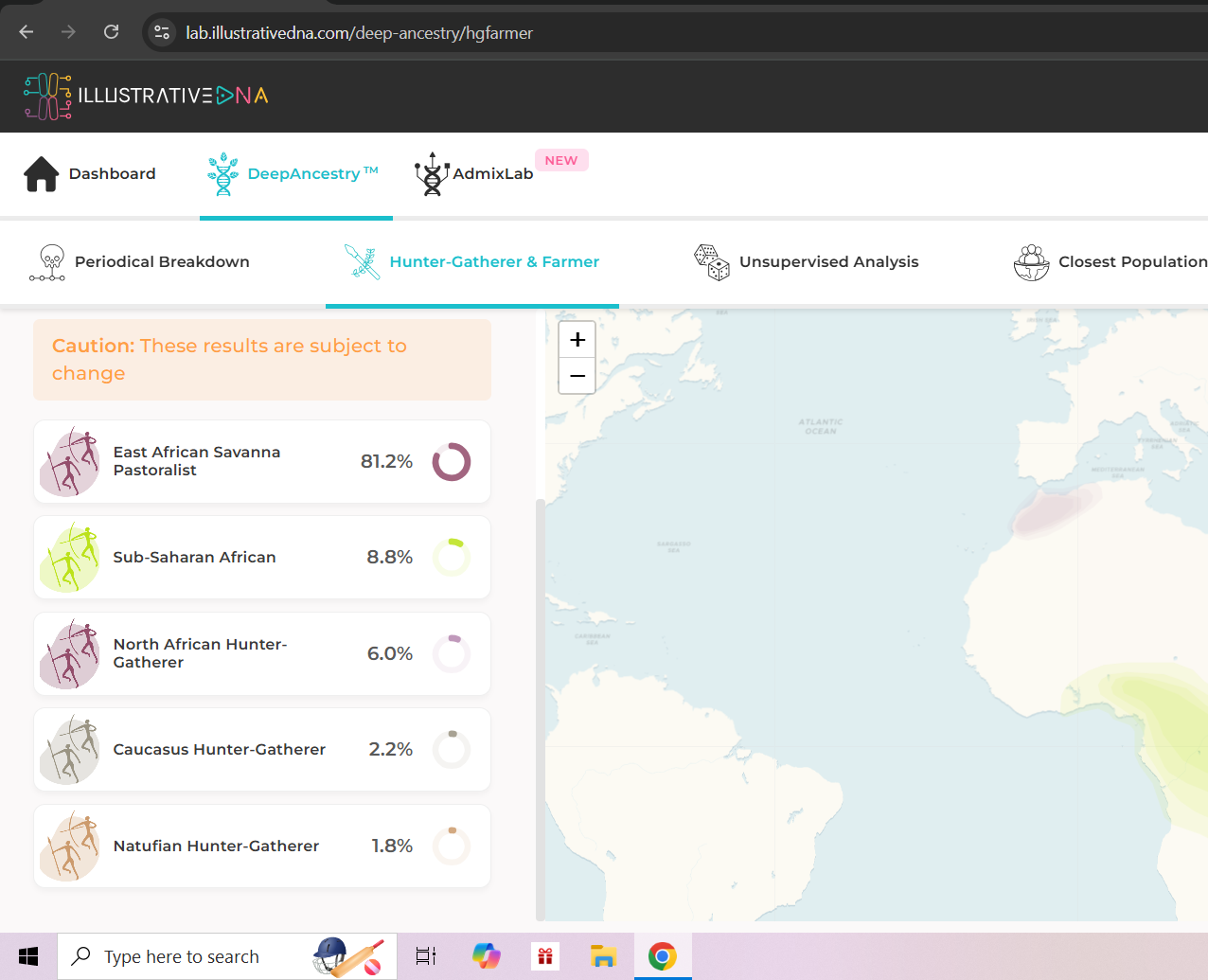This screenshot has height=980, width=1208.
Task: Click the Closest Population globe icon
Action: coord(1032,262)
